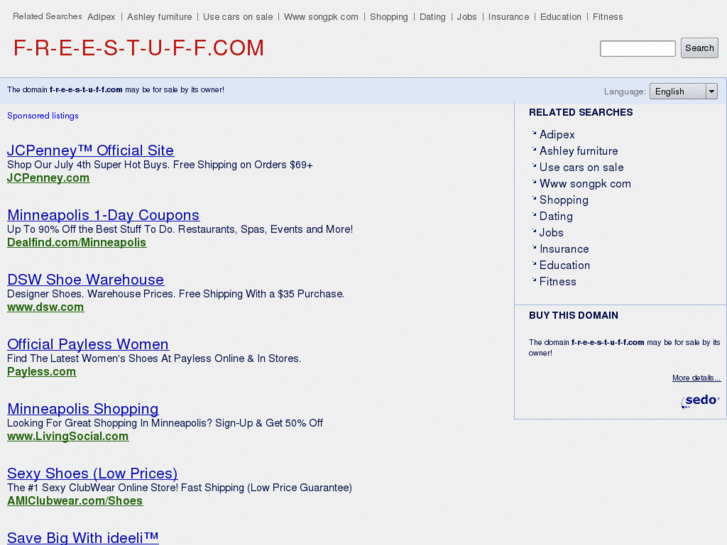Select Fitness in top bar
The image size is (727, 545).
click(607, 17)
